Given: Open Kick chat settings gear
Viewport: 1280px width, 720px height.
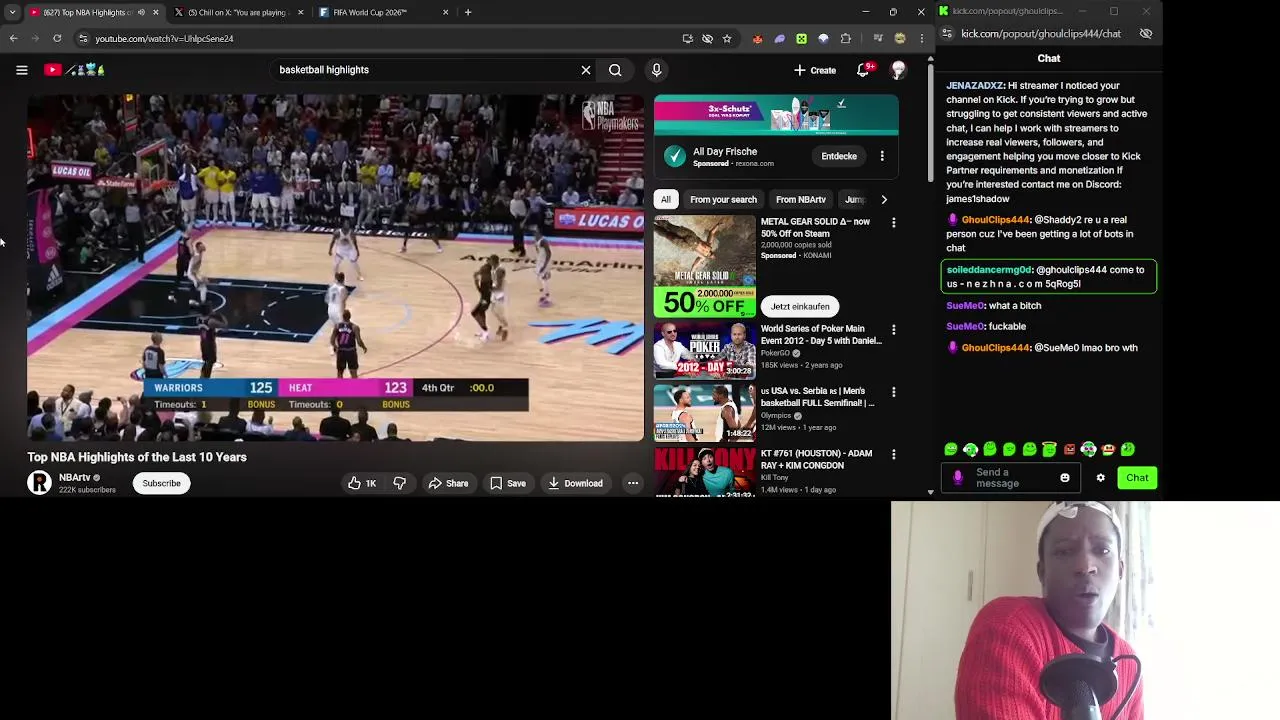Looking at the screenshot, I should pyautogui.click(x=1101, y=478).
